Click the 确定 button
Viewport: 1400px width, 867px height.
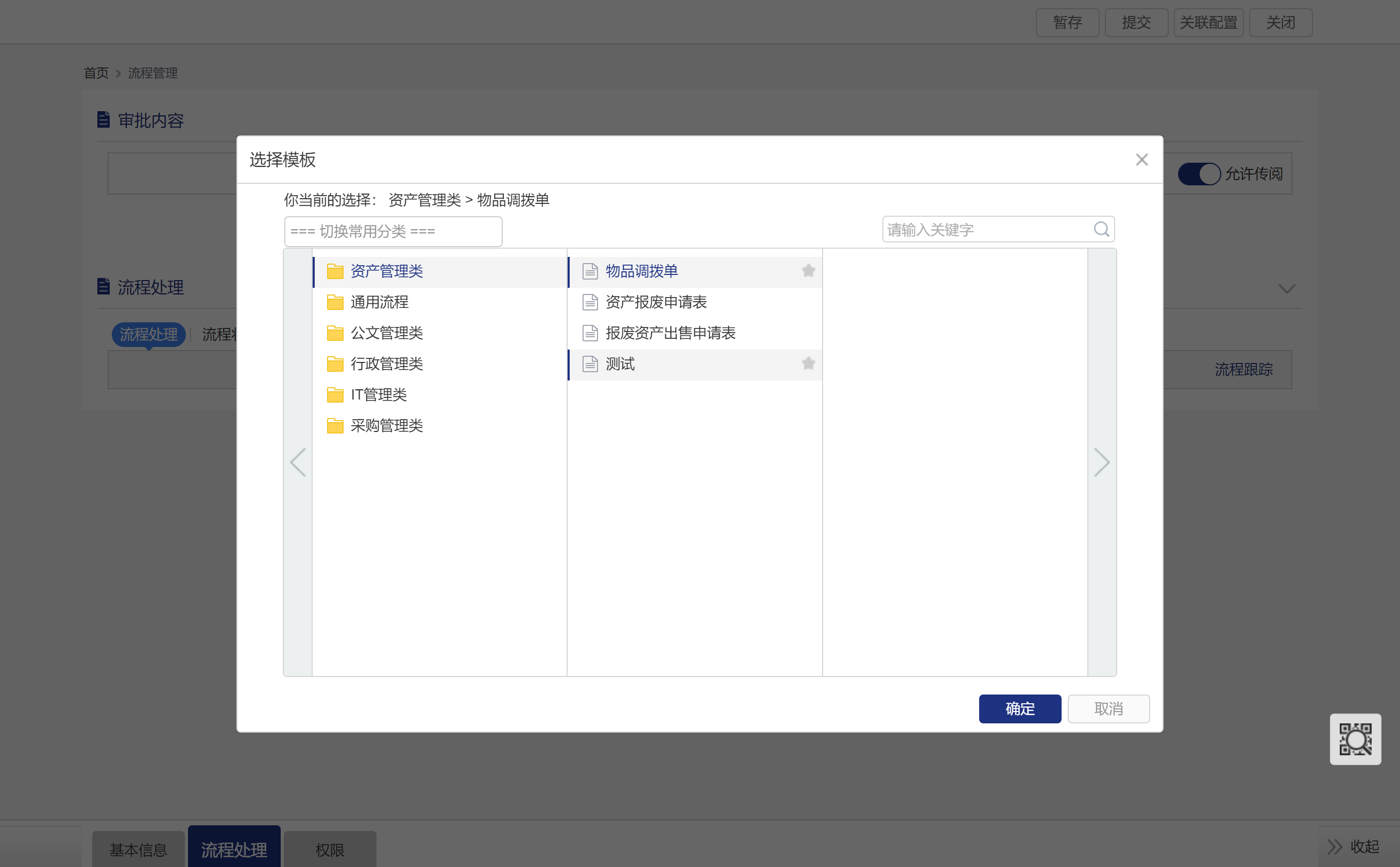tap(1019, 709)
